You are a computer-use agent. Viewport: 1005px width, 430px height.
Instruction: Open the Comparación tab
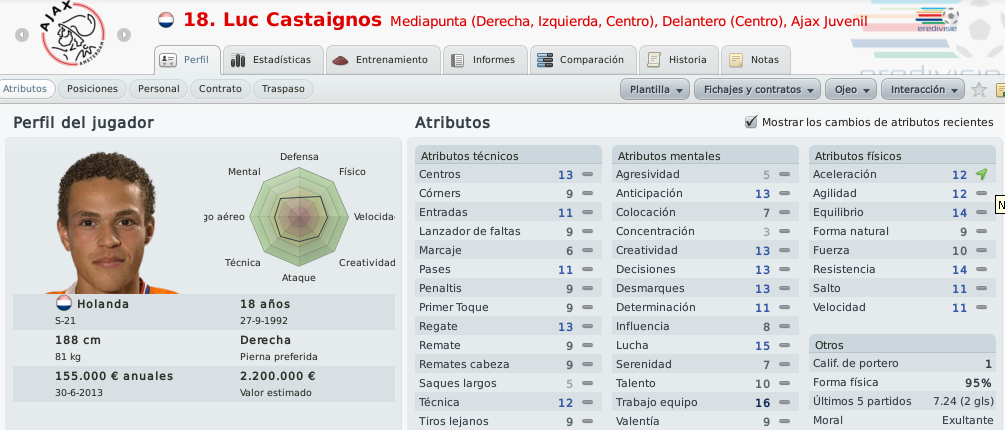583,60
